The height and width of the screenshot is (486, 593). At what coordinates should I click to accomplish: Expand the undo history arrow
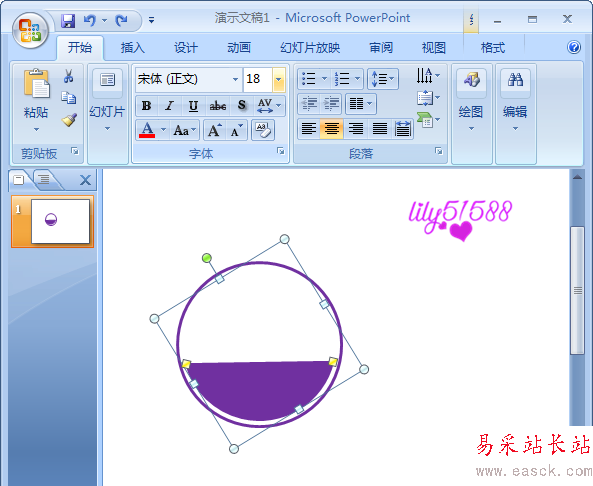pos(104,20)
